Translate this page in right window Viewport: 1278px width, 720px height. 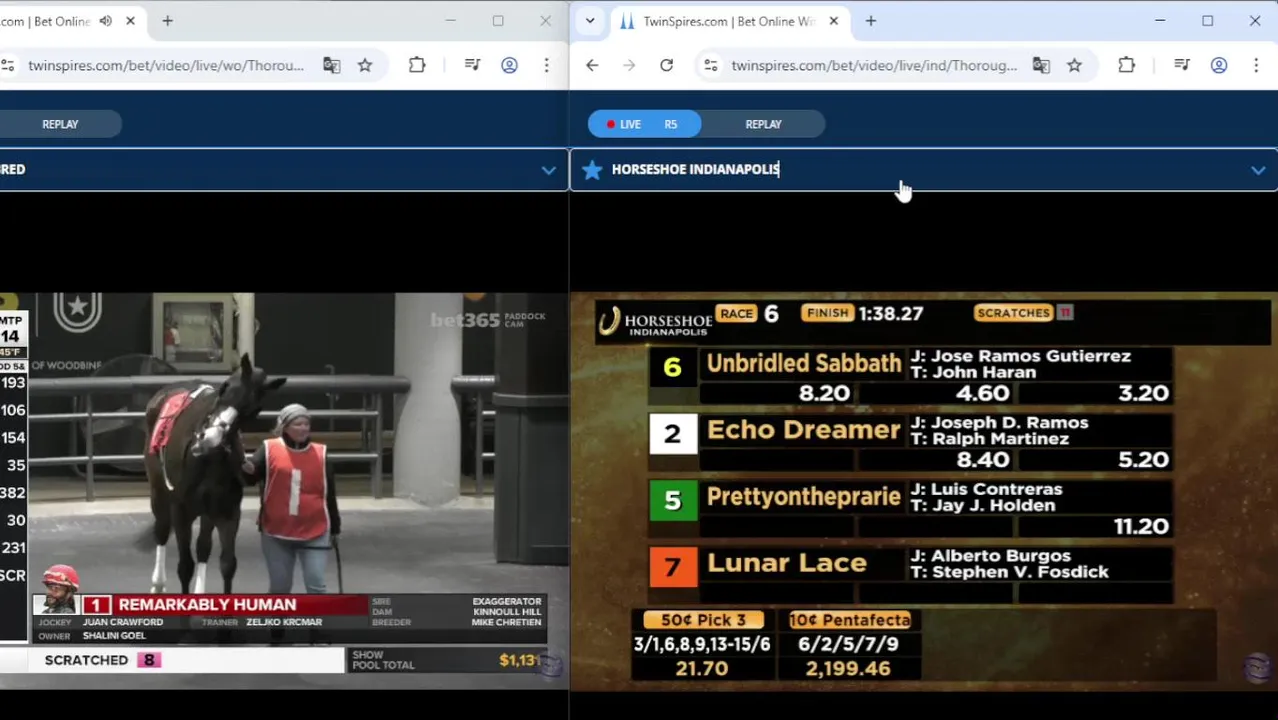coord(1041,66)
